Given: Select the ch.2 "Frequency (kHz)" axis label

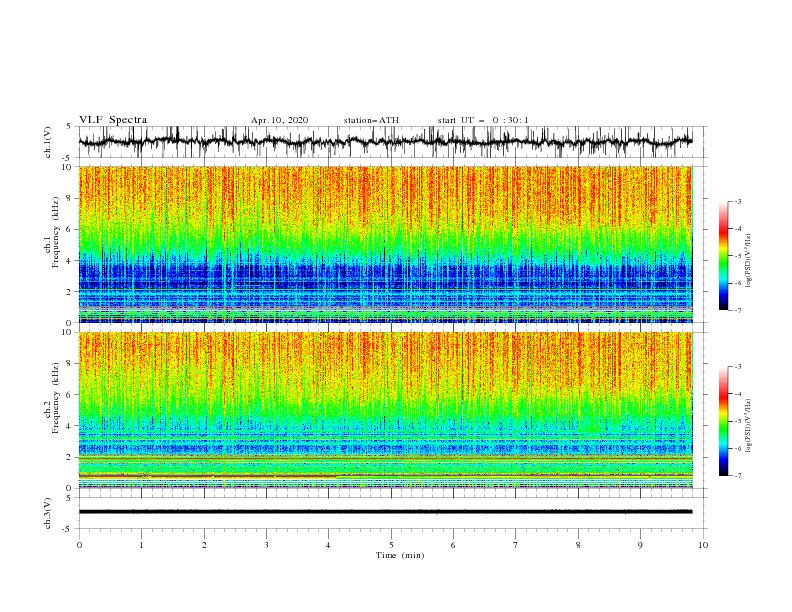Looking at the screenshot, I should point(55,397).
